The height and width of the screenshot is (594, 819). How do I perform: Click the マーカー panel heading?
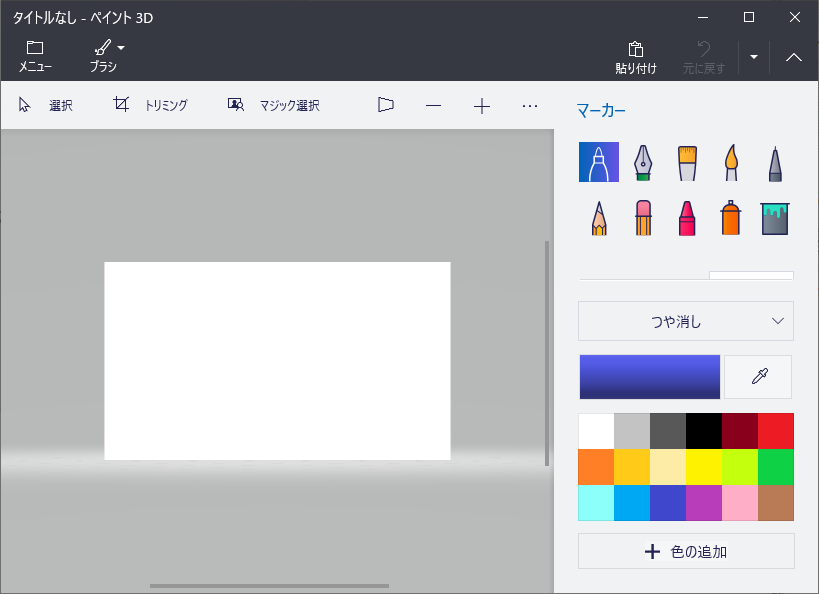click(x=601, y=110)
